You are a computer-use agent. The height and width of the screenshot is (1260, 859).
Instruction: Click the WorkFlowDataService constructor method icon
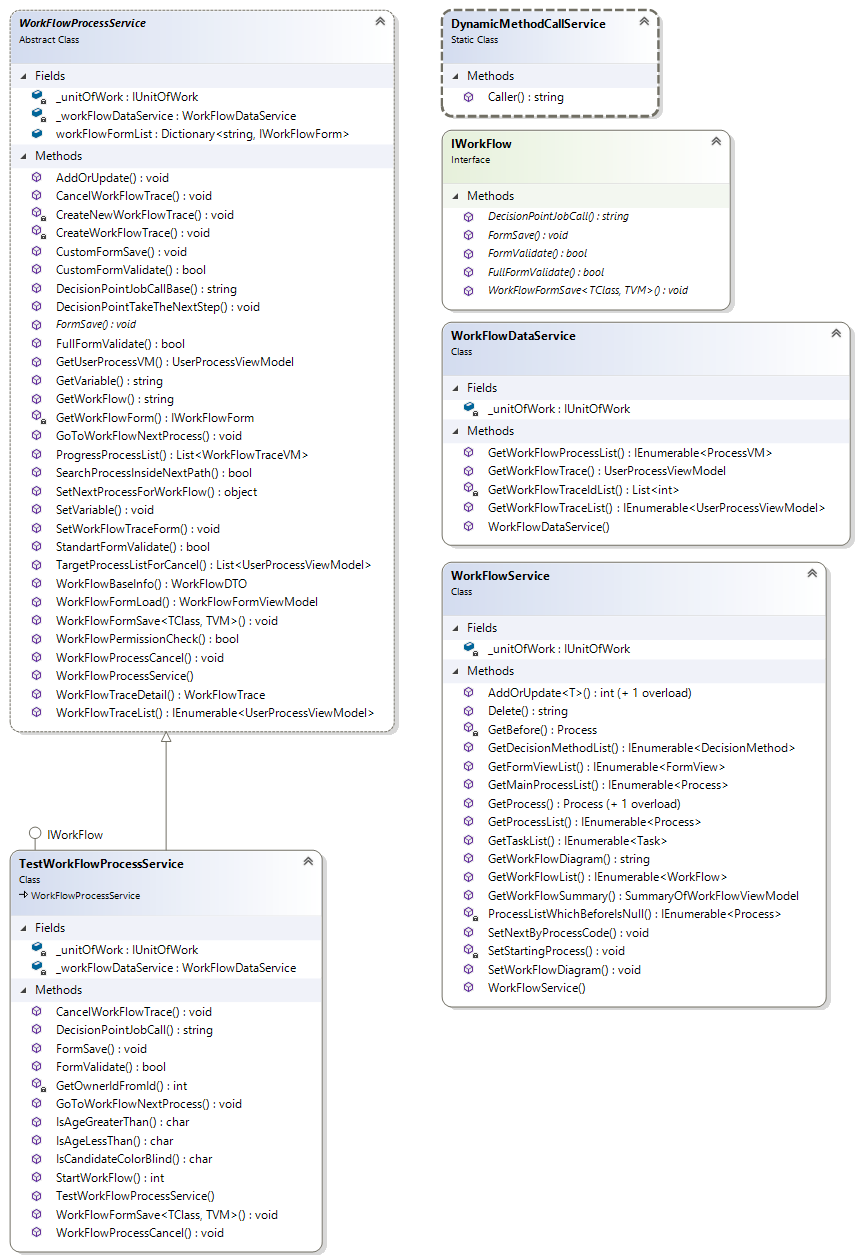[469, 525]
